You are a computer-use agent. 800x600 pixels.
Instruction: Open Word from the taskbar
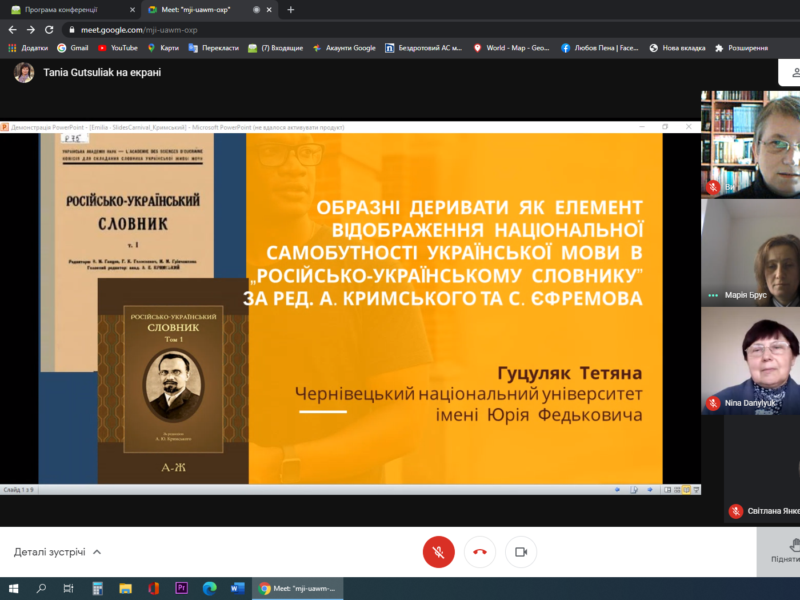pos(237,588)
